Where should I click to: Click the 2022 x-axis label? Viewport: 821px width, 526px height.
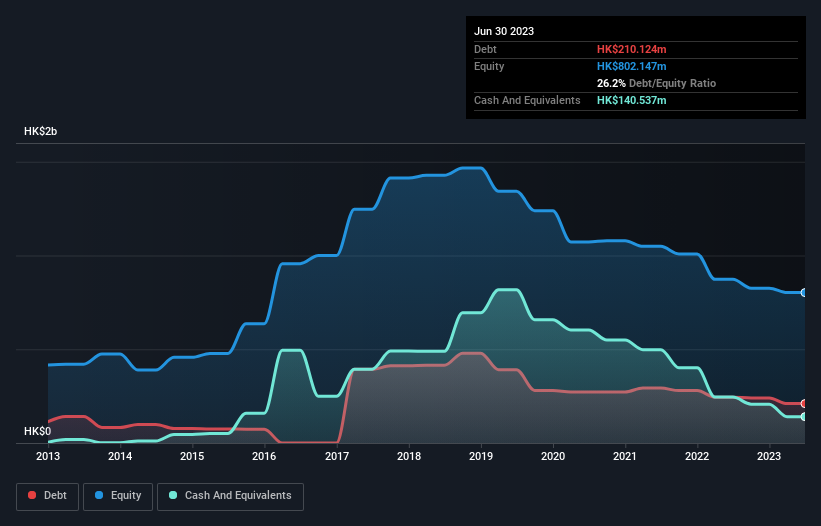tap(697, 456)
